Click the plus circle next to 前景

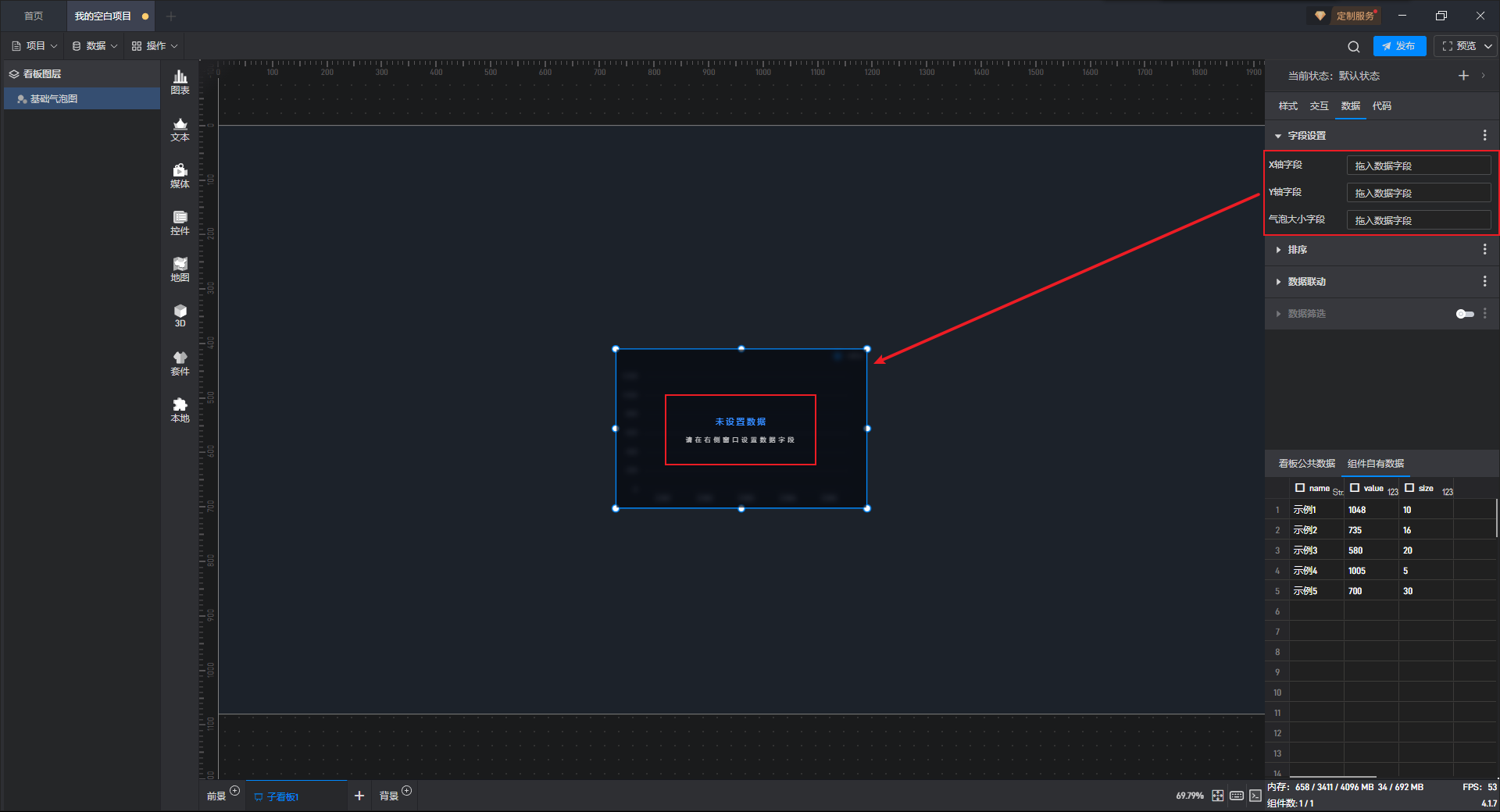click(x=234, y=791)
